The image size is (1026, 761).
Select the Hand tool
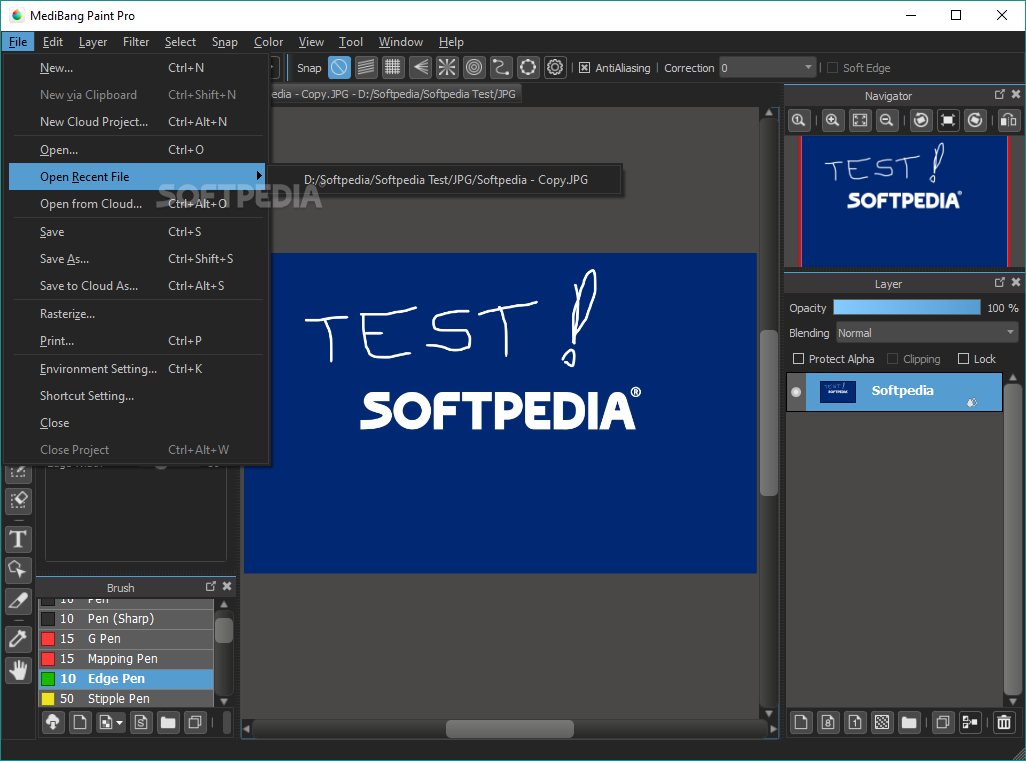pos(18,670)
